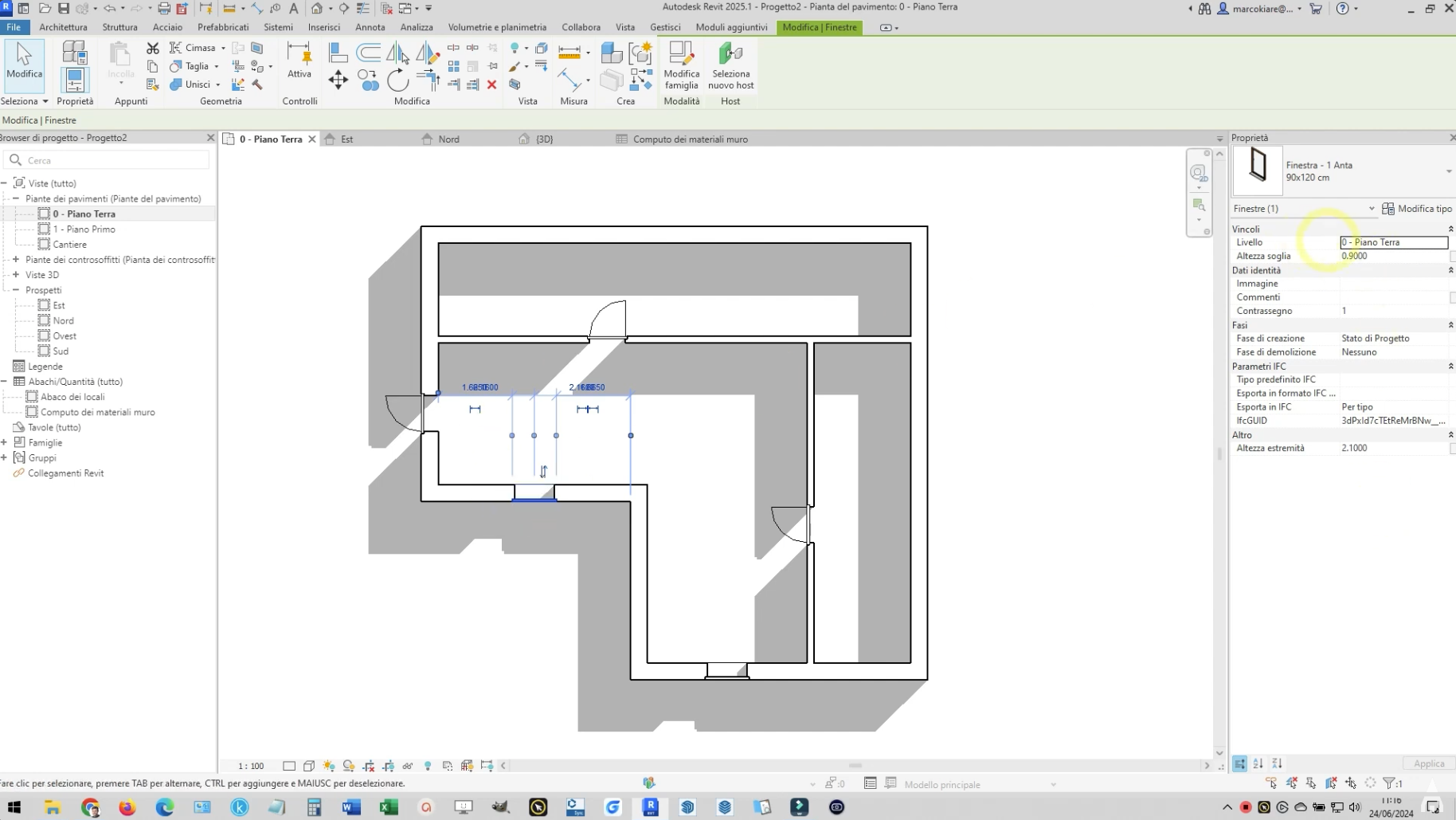
Task: Toggle the Commenti parameter checkbox
Action: pyautogui.click(x=1452, y=297)
